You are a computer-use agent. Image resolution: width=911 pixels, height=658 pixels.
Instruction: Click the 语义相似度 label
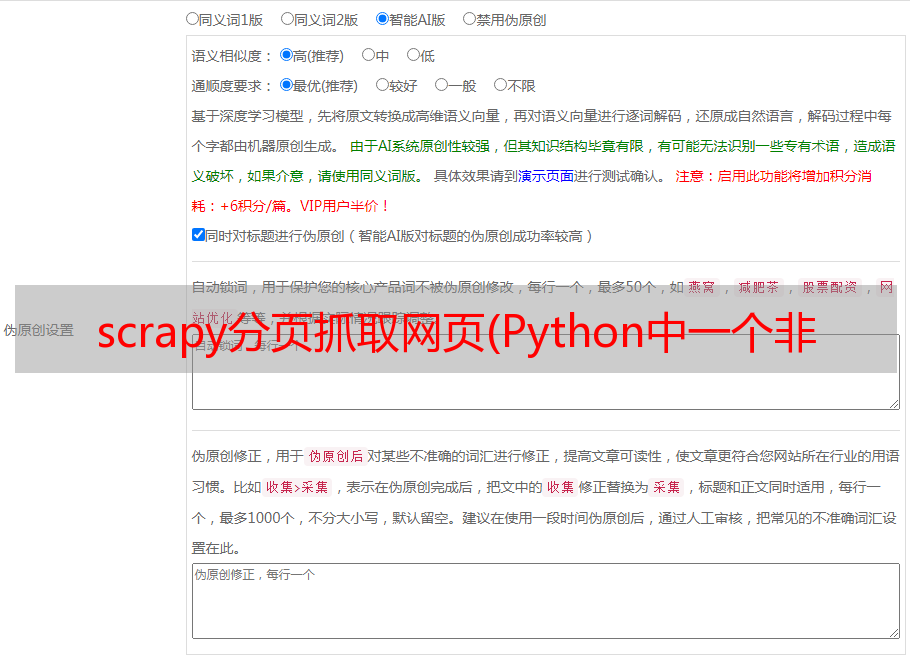(x=231, y=56)
